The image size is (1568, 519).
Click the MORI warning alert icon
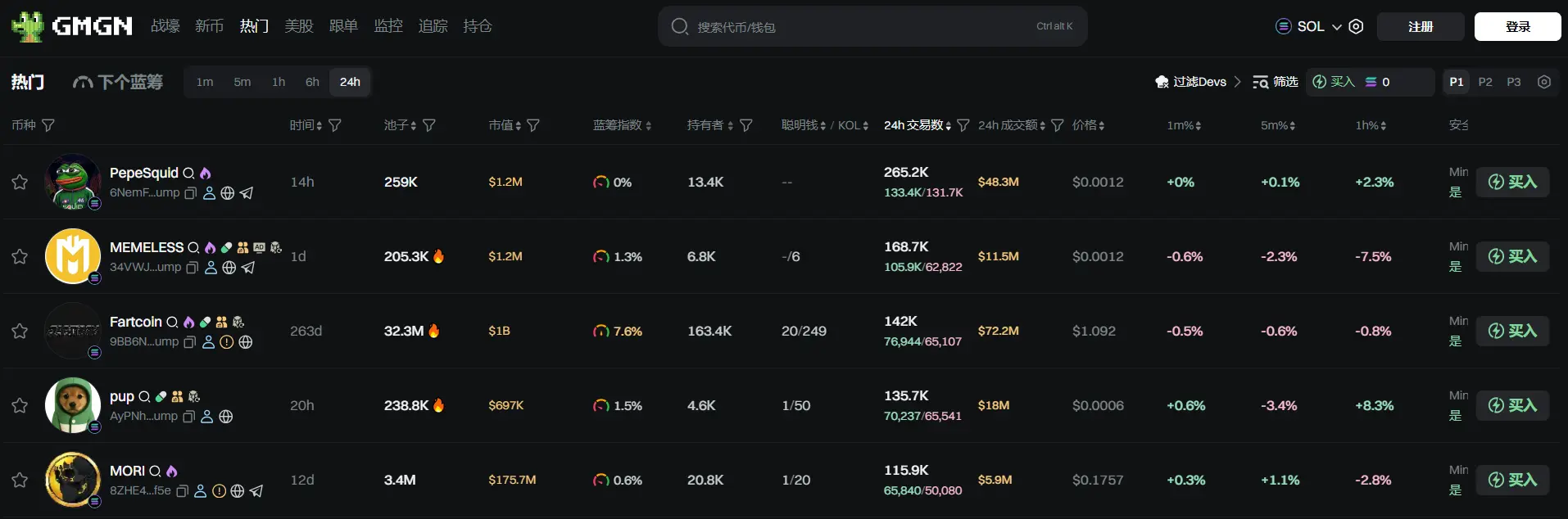[219, 491]
